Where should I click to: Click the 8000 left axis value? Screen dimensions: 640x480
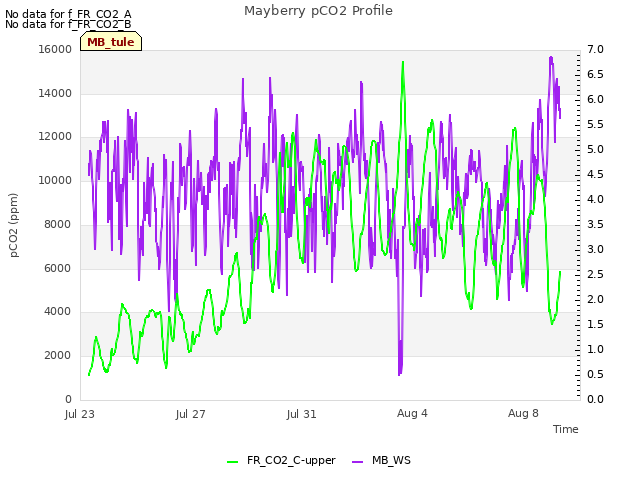[58, 224]
